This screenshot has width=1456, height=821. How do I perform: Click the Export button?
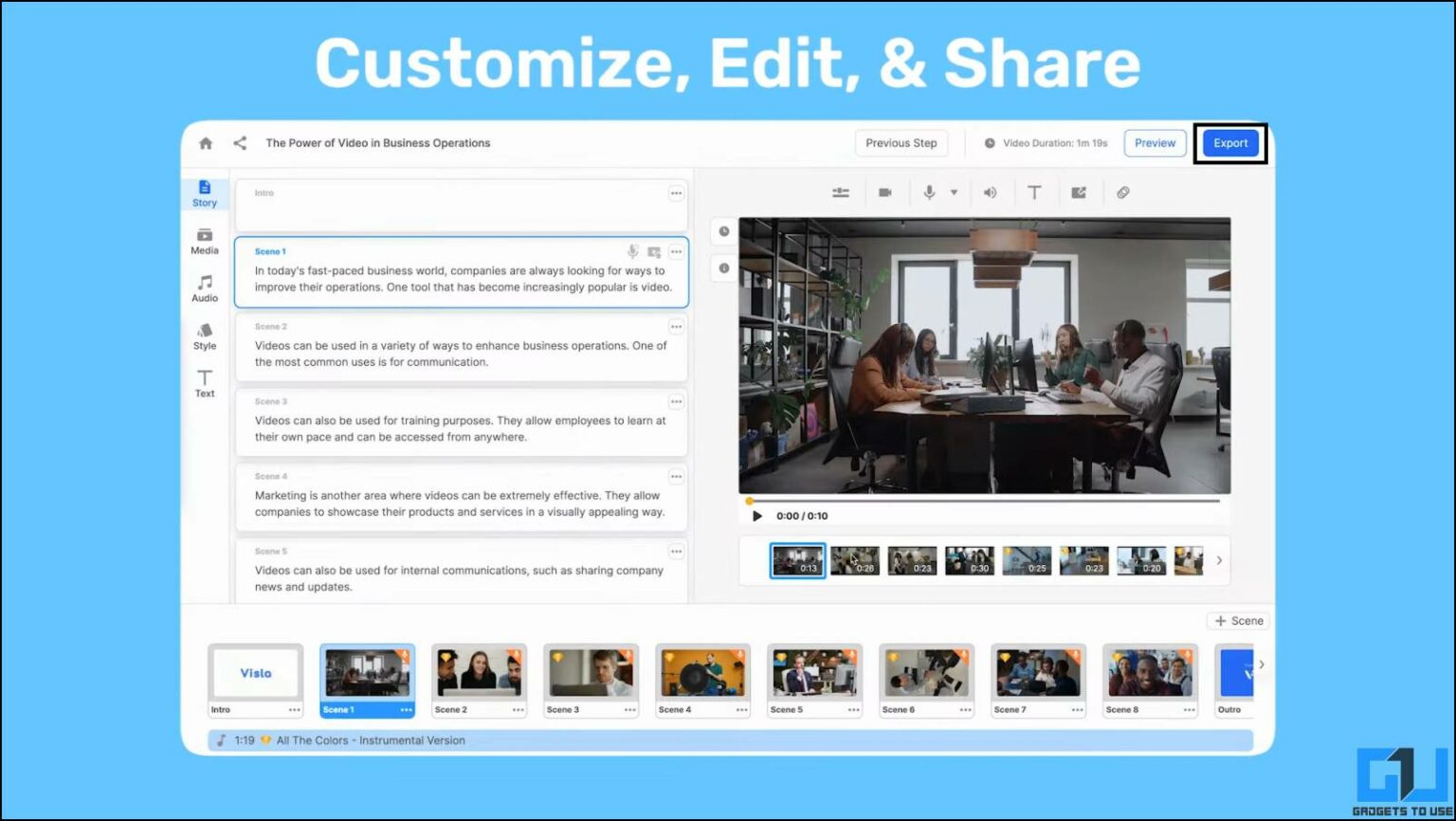tap(1229, 142)
